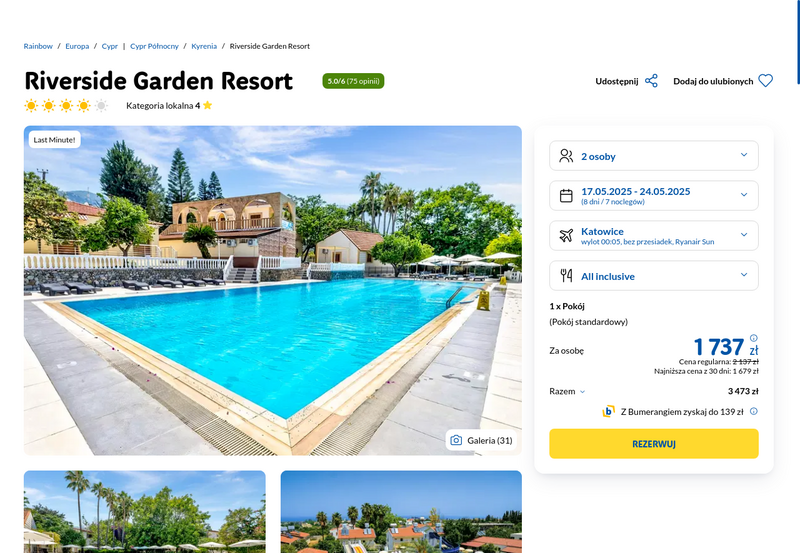
Task: Expand the 17.05.2025 - 24.05.2025 date dropdown
Action: point(654,195)
